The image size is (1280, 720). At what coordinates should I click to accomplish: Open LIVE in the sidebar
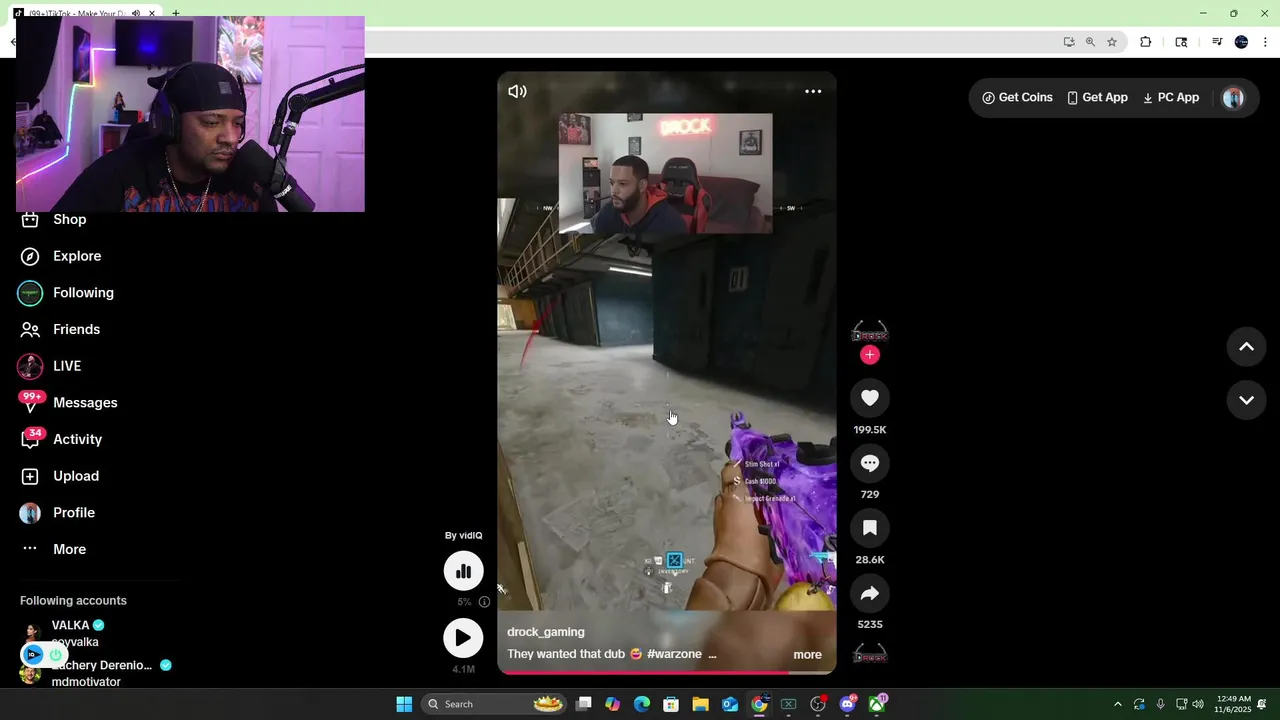(x=67, y=366)
